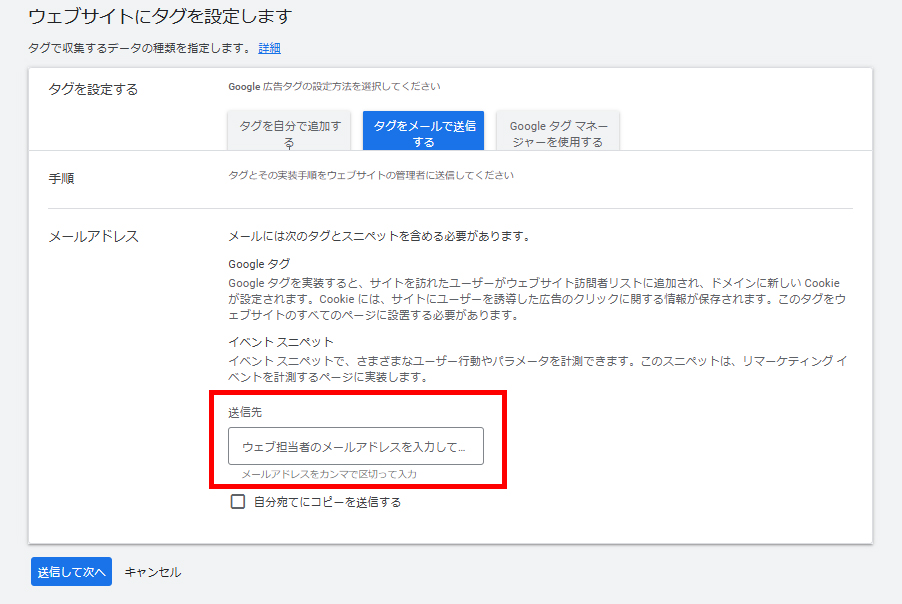Tick the 自分宛てにコピーを送信する checkbox

point(238,502)
